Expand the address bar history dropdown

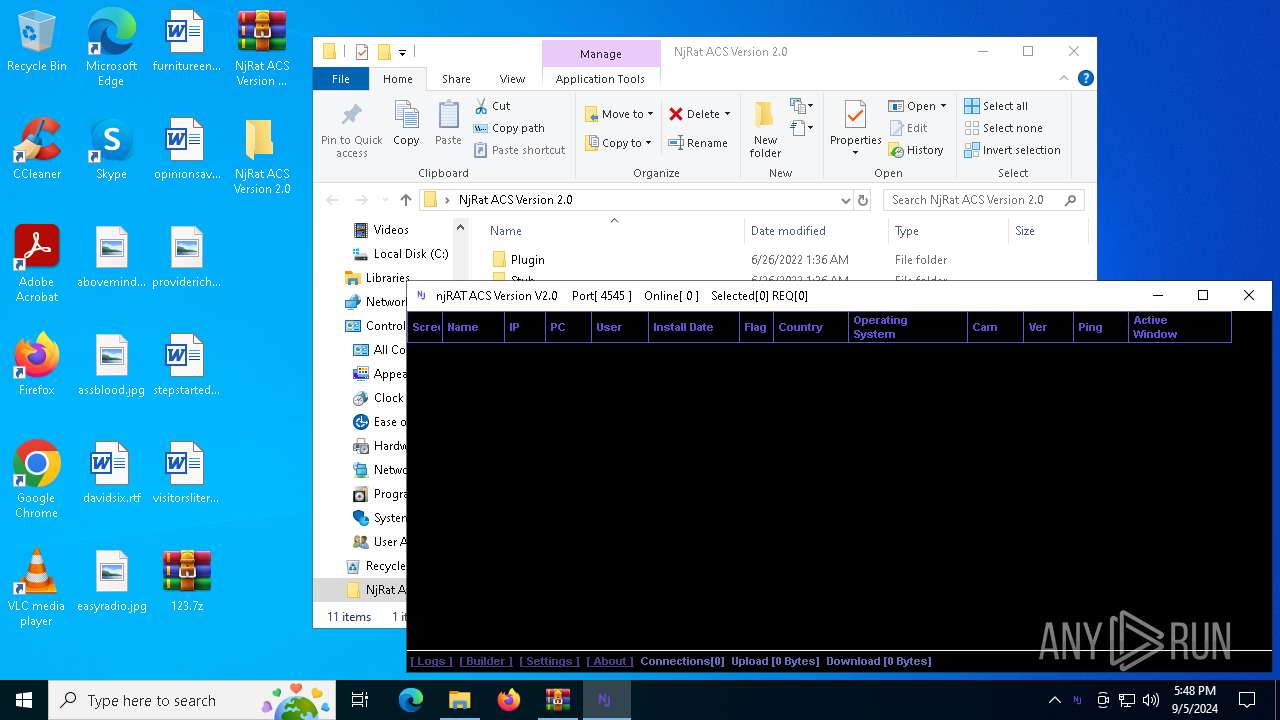[x=846, y=200]
